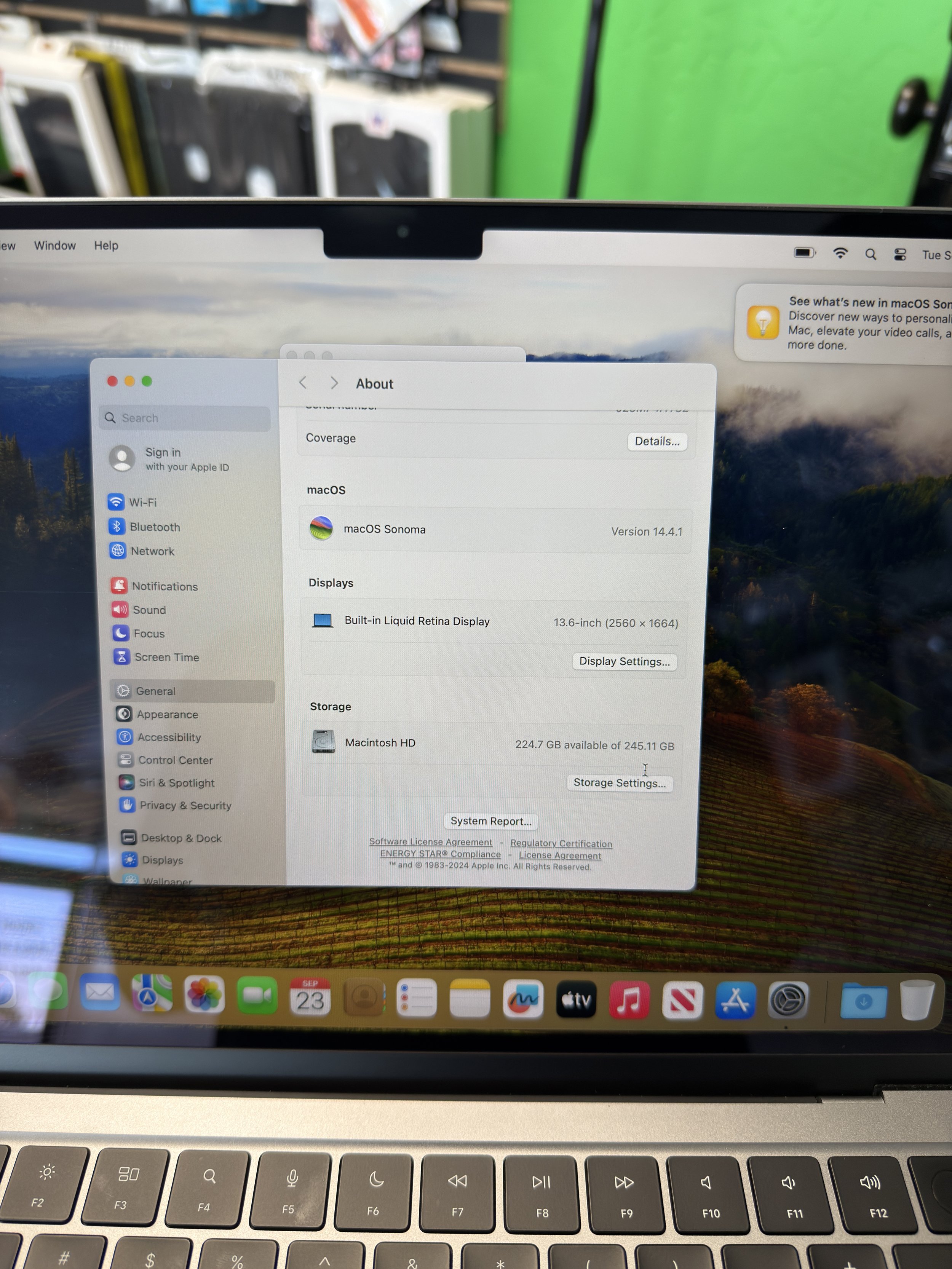Open the Window menu
The image size is (952, 1269).
click(54, 246)
